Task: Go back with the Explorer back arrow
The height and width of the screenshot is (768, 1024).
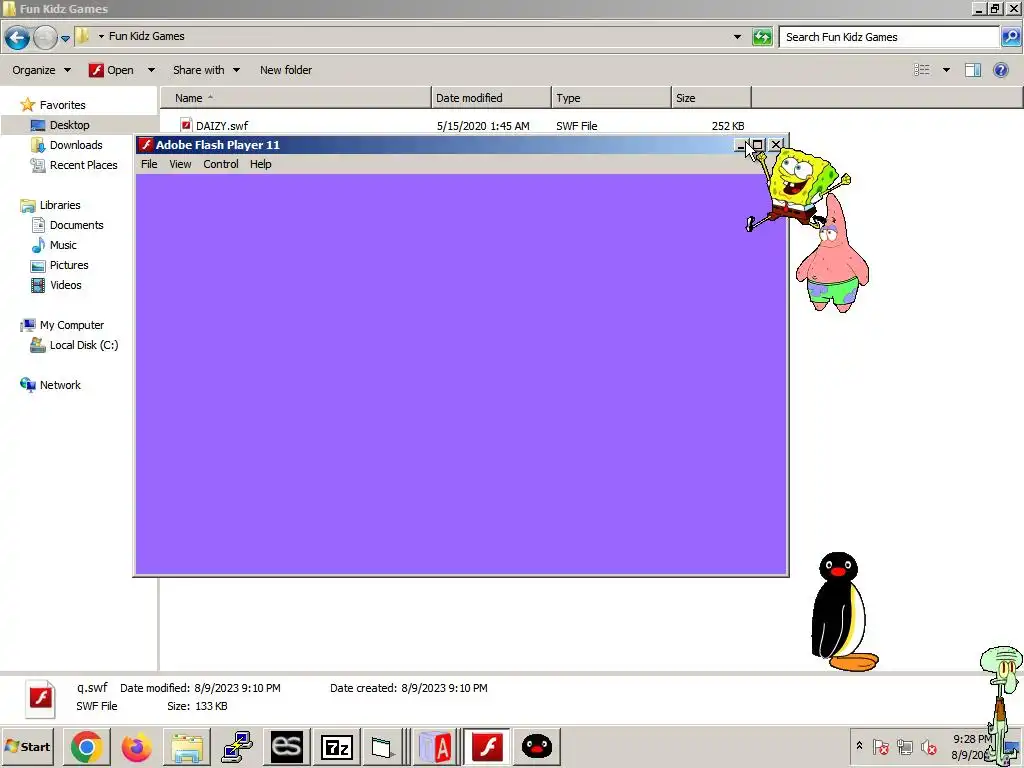Action: click(x=18, y=37)
